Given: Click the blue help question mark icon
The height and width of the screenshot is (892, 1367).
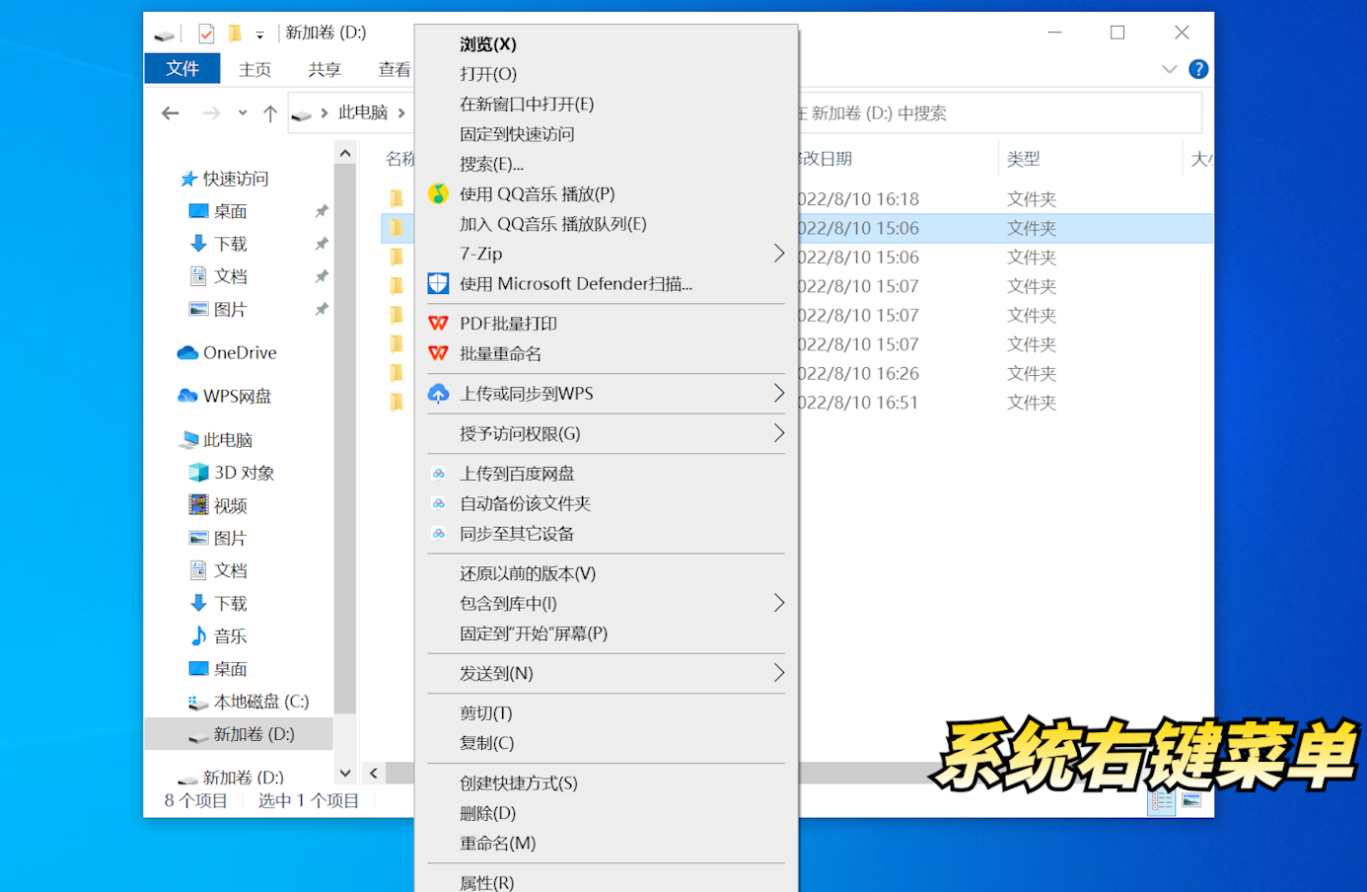Looking at the screenshot, I should tap(1198, 69).
